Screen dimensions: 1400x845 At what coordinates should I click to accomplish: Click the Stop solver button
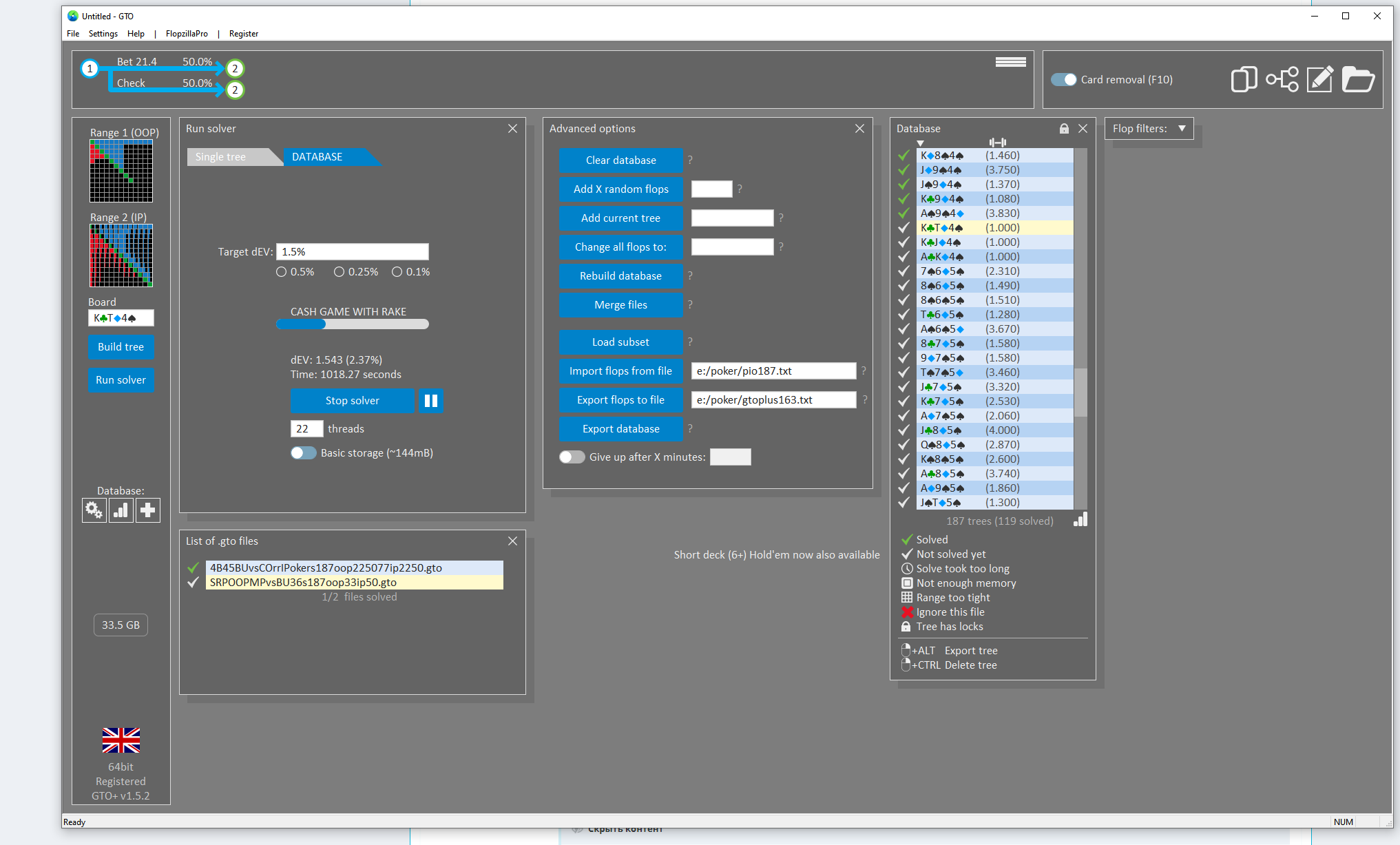353,401
